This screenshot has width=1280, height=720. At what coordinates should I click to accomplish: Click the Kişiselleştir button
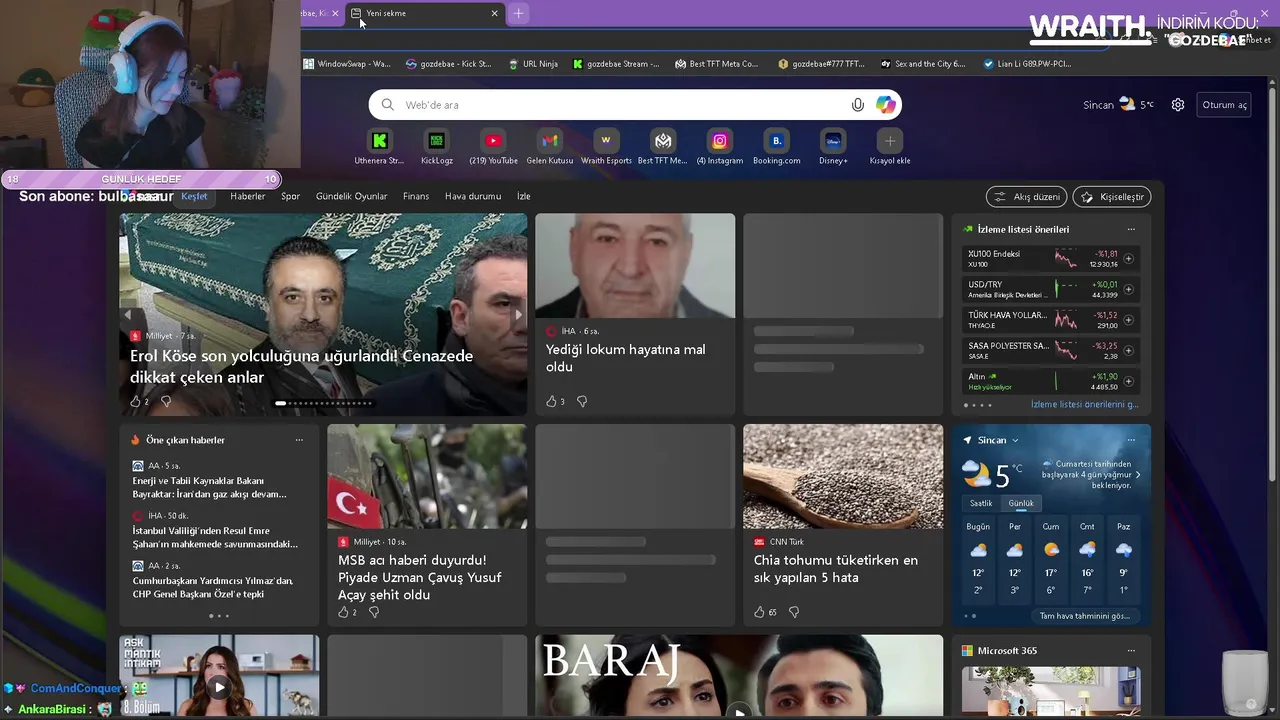point(1112,197)
